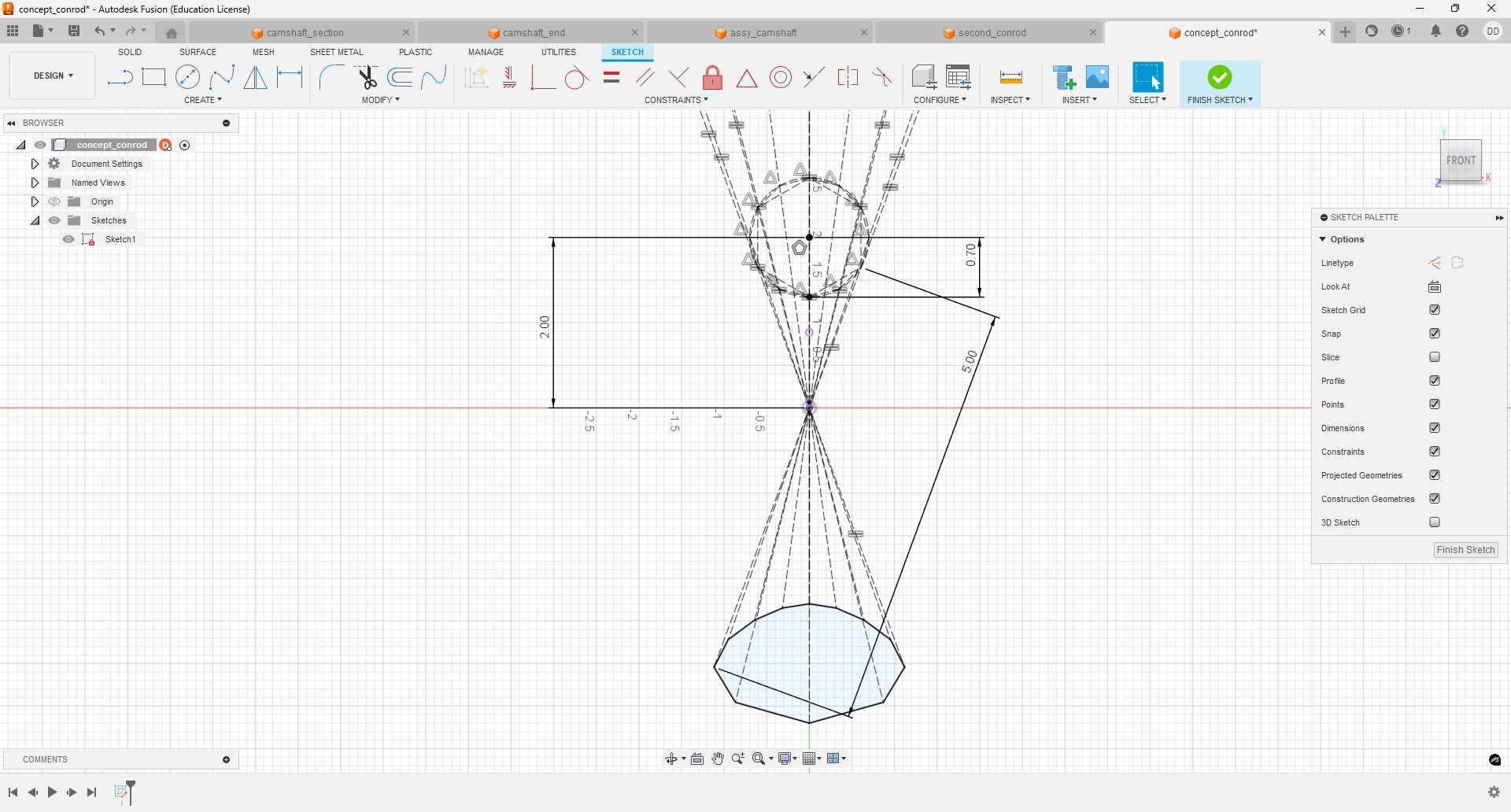
Task: Click the Finish Sketch palette button
Action: click(x=1466, y=550)
